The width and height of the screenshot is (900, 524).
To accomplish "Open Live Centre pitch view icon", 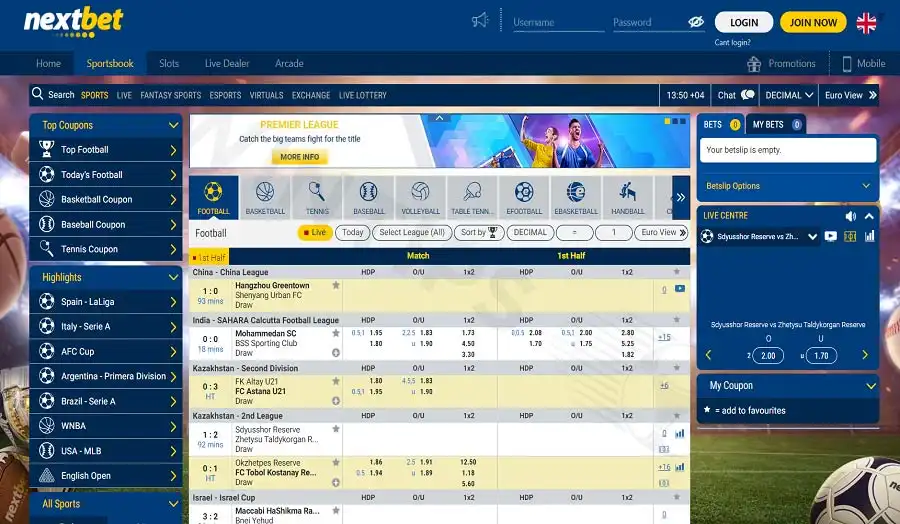I will [850, 236].
